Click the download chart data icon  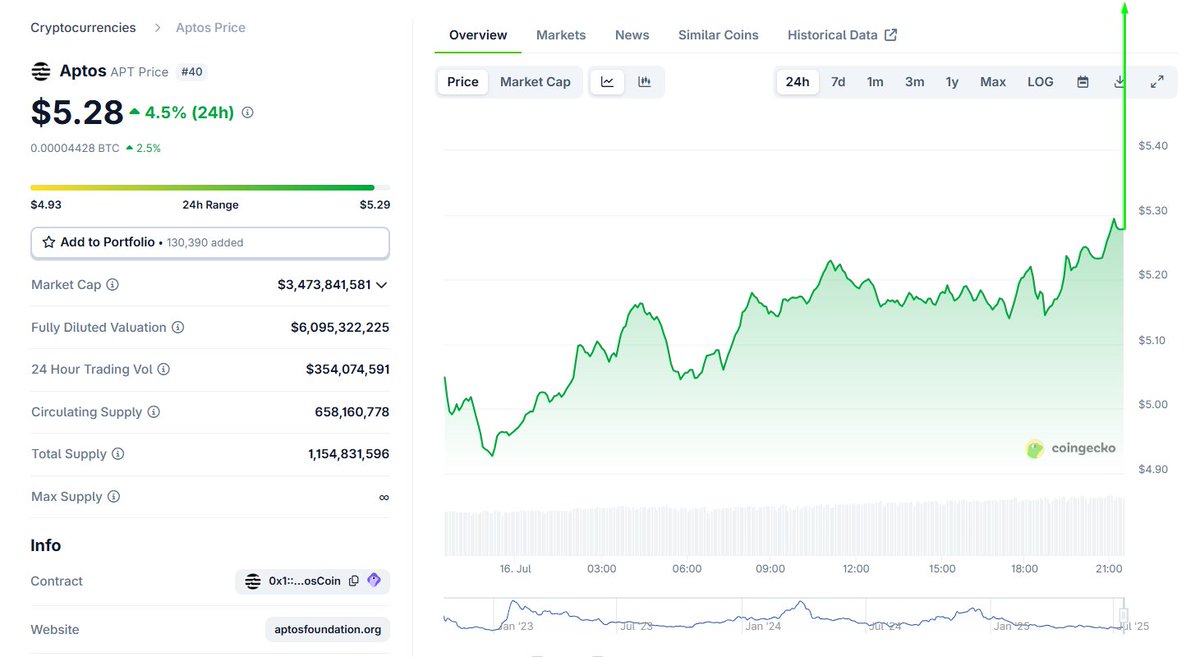[1119, 82]
